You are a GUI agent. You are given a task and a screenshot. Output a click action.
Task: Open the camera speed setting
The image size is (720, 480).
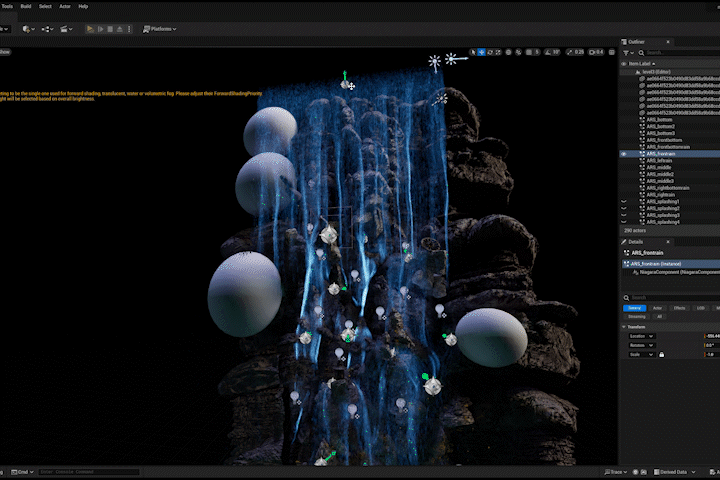click(x=596, y=52)
